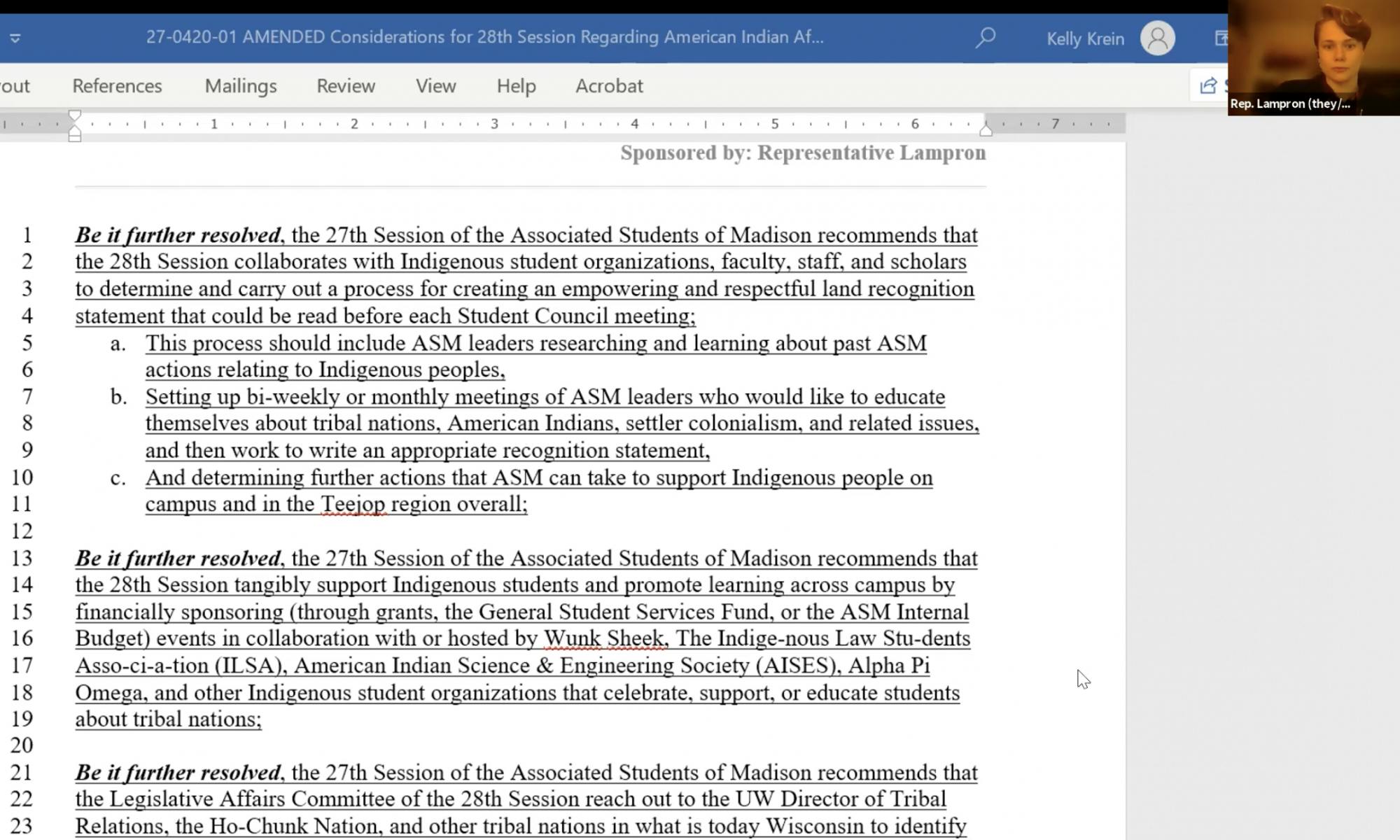This screenshot has height=840, width=1400.
Task: Switch to the Mailings tab
Action: [x=240, y=85]
